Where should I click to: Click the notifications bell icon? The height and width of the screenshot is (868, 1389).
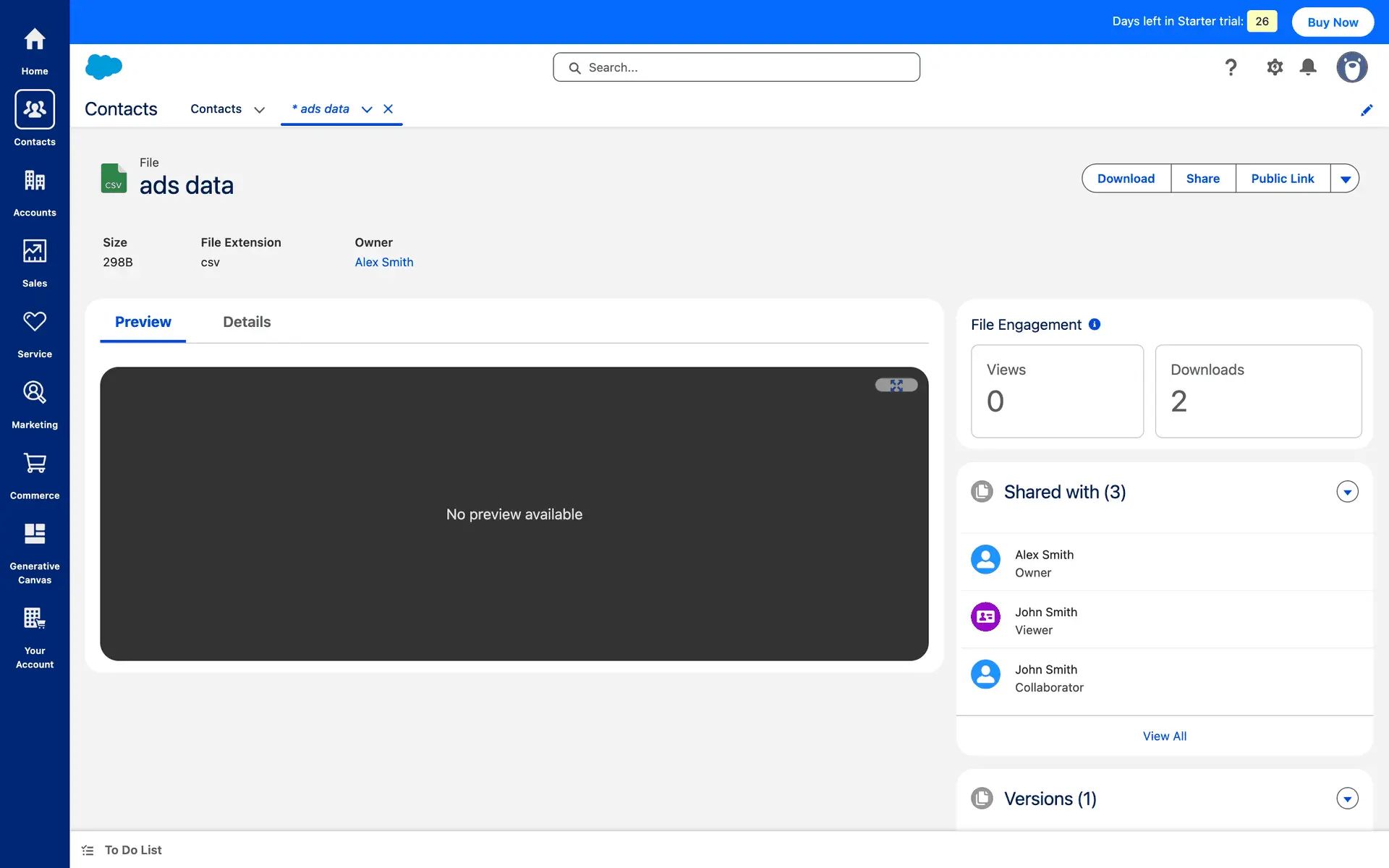pyautogui.click(x=1307, y=67)
